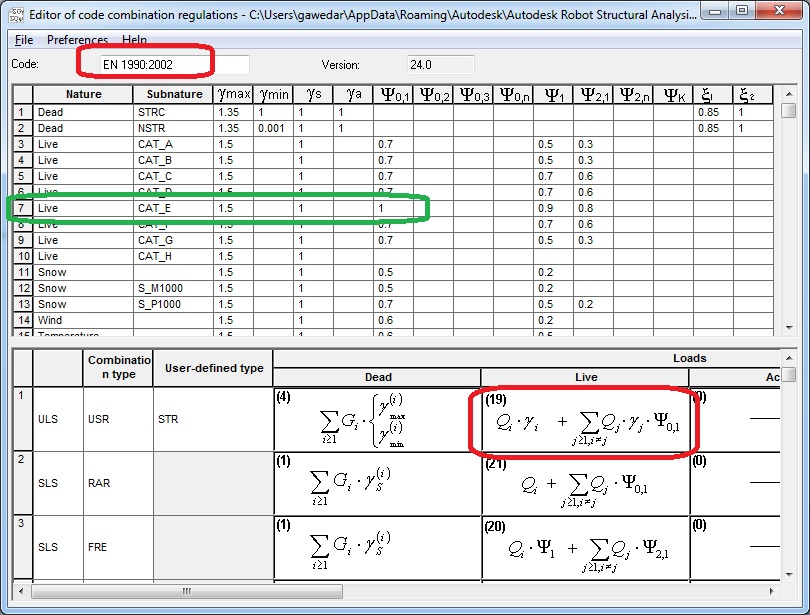Open the File menu
Viewport: 810px width, 615px height.
tap(24, 40)
